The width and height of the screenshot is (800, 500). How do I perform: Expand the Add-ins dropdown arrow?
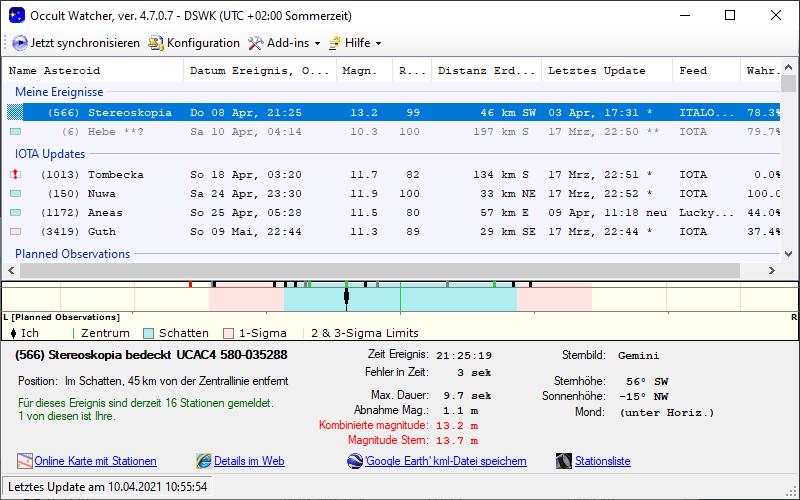[x=317, y=44]
